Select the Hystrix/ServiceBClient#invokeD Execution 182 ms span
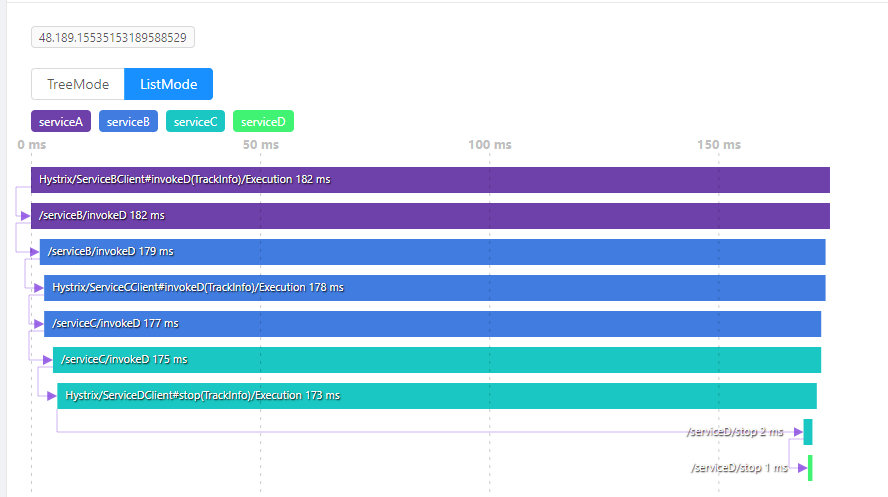Viewport: 888px width, 497px height. 430,180
